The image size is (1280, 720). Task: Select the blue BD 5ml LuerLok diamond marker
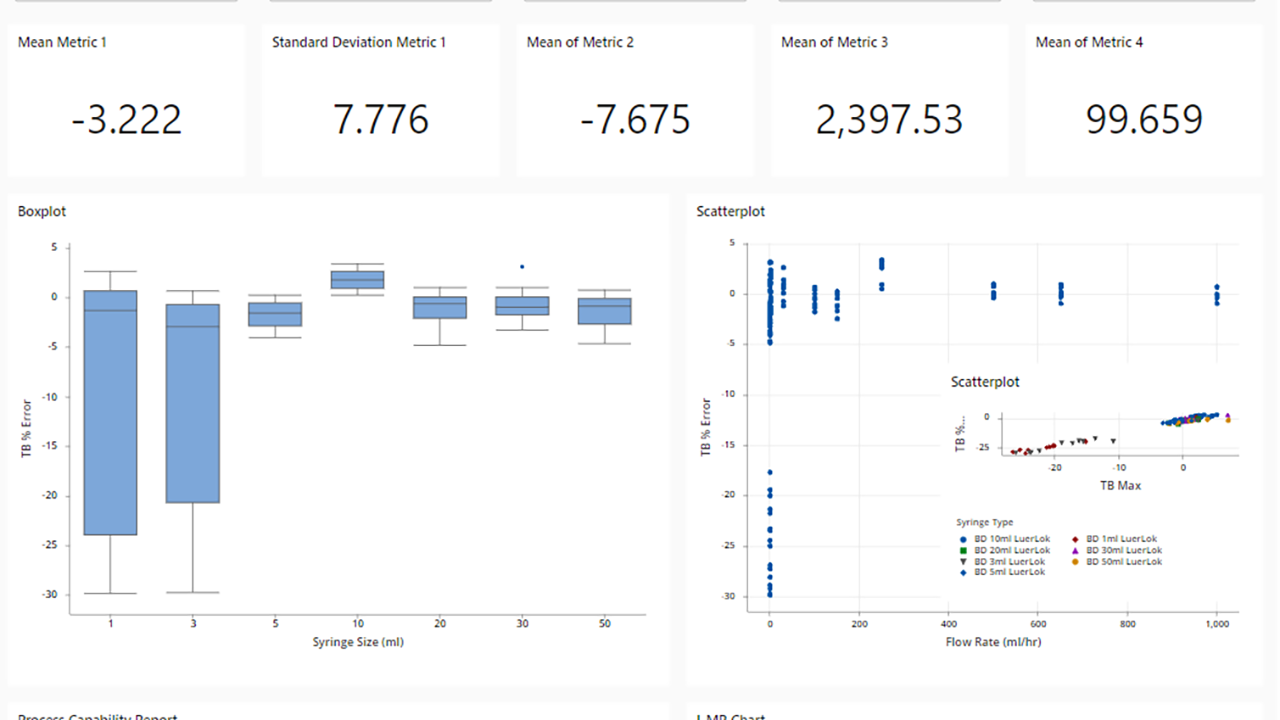(963, 572)
